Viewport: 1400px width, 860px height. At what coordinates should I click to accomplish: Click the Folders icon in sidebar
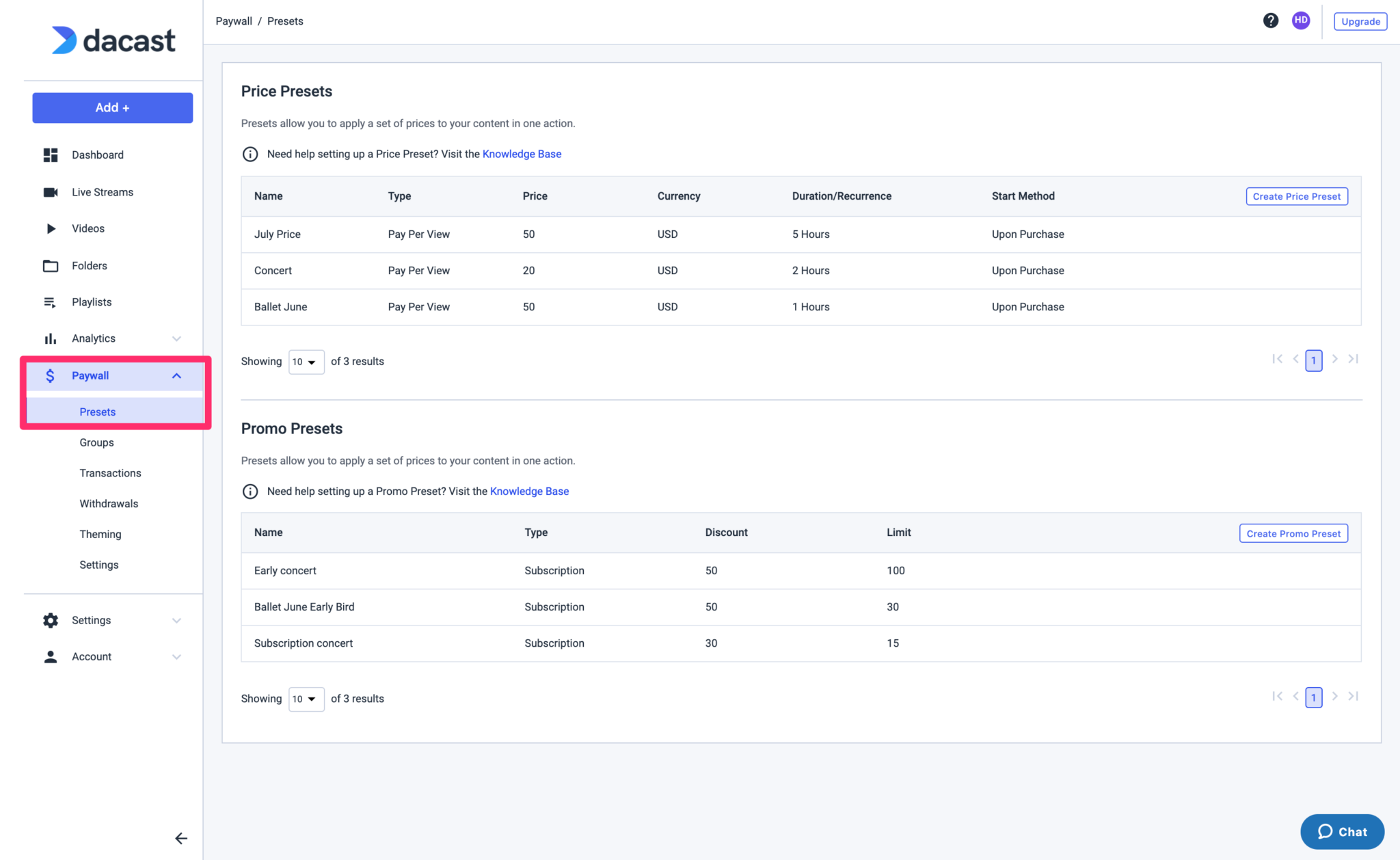point(51,266)
